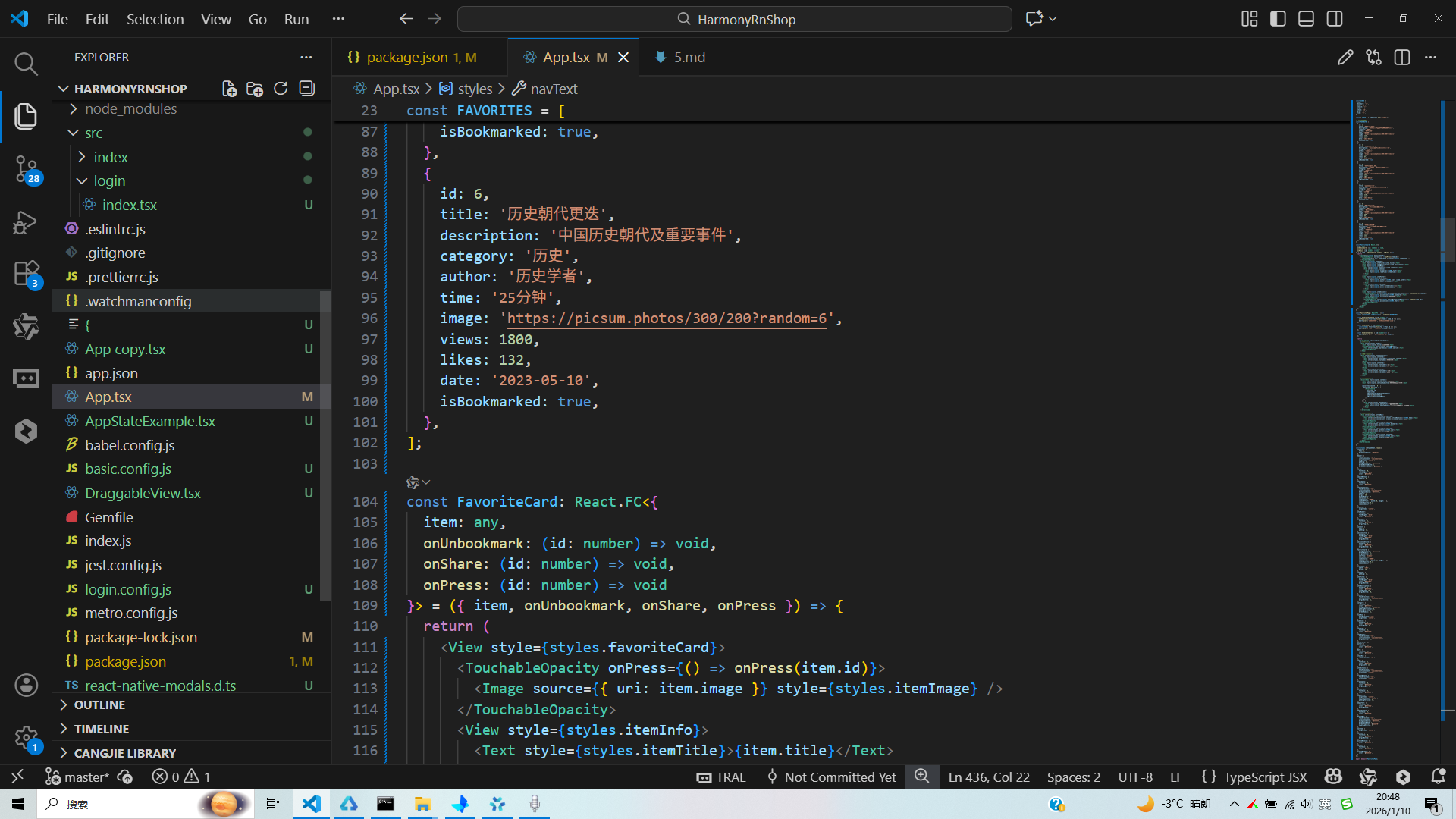Viewport: 1456px width, 819px height.
Task: Open the Extensions view
Action: [x=26, y=273]
